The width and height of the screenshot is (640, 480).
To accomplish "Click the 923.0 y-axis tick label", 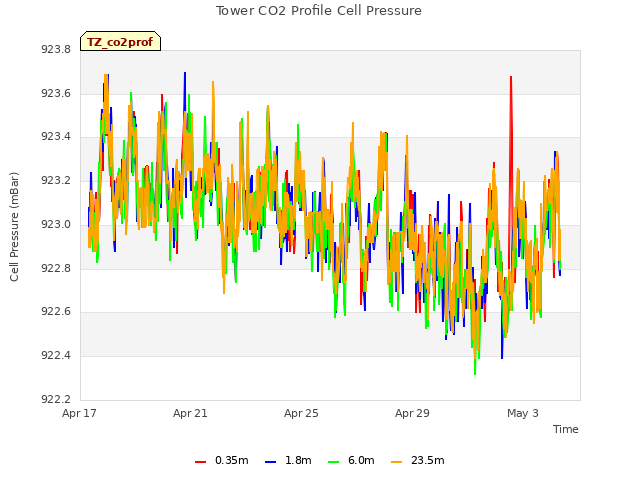I will pos(56,224).
